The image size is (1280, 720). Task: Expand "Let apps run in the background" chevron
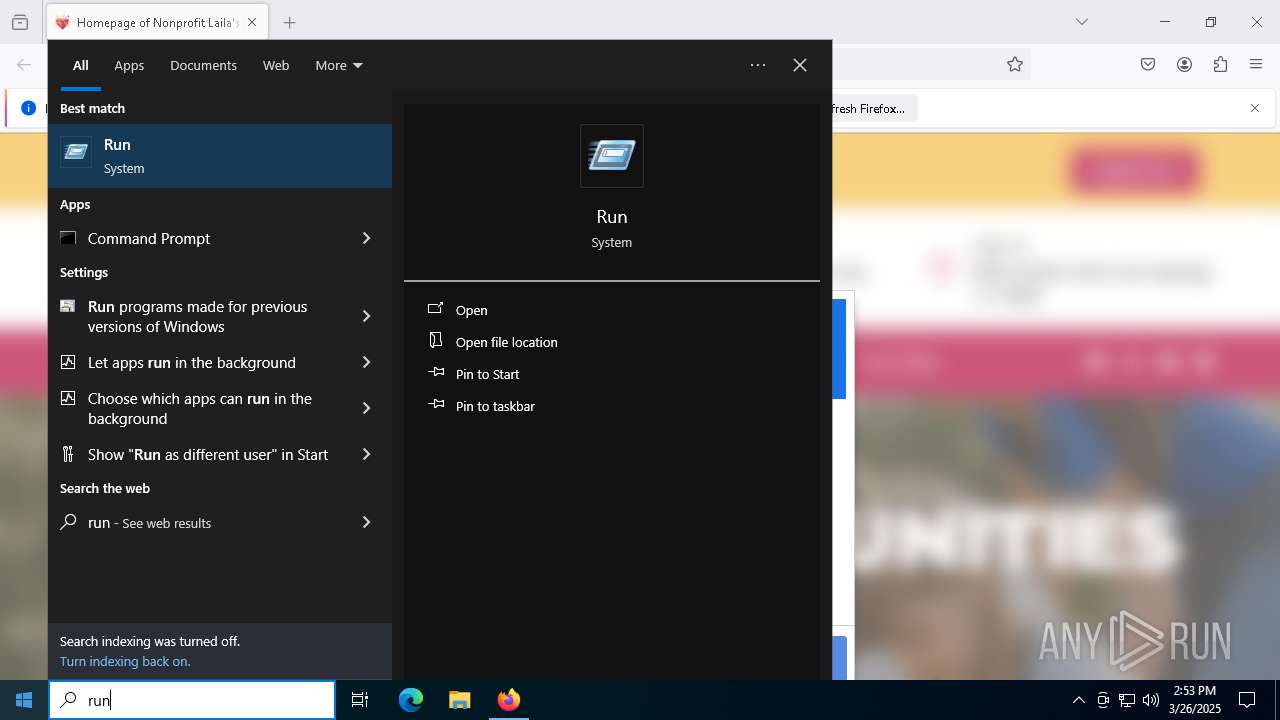[366, 362]
